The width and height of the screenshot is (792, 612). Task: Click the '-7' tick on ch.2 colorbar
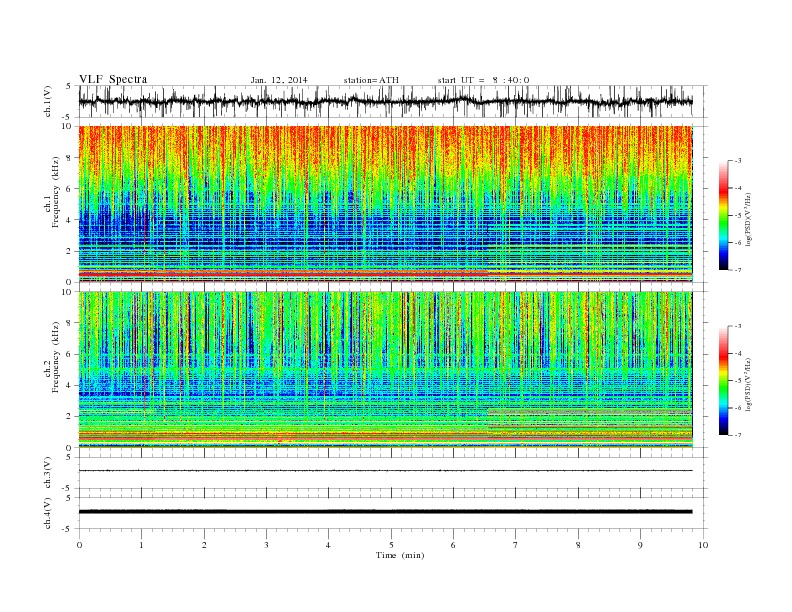[x=737, y=435]
